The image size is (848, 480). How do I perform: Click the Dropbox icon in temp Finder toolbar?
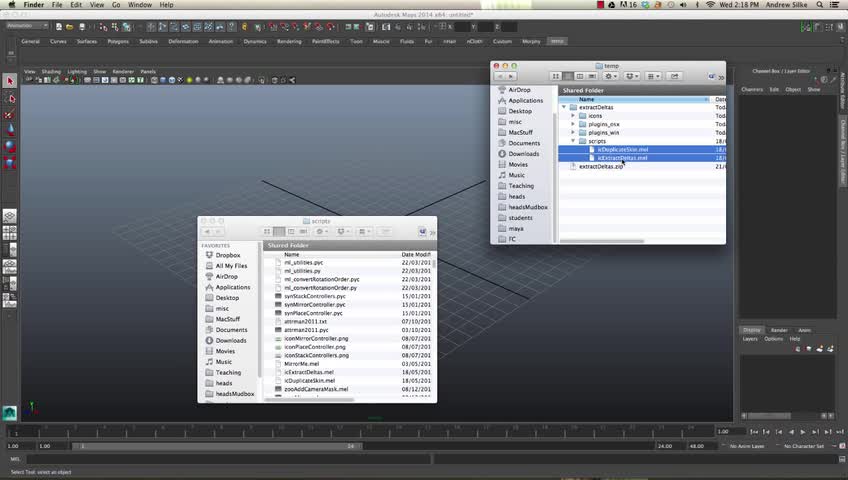[x=632, y=76]
